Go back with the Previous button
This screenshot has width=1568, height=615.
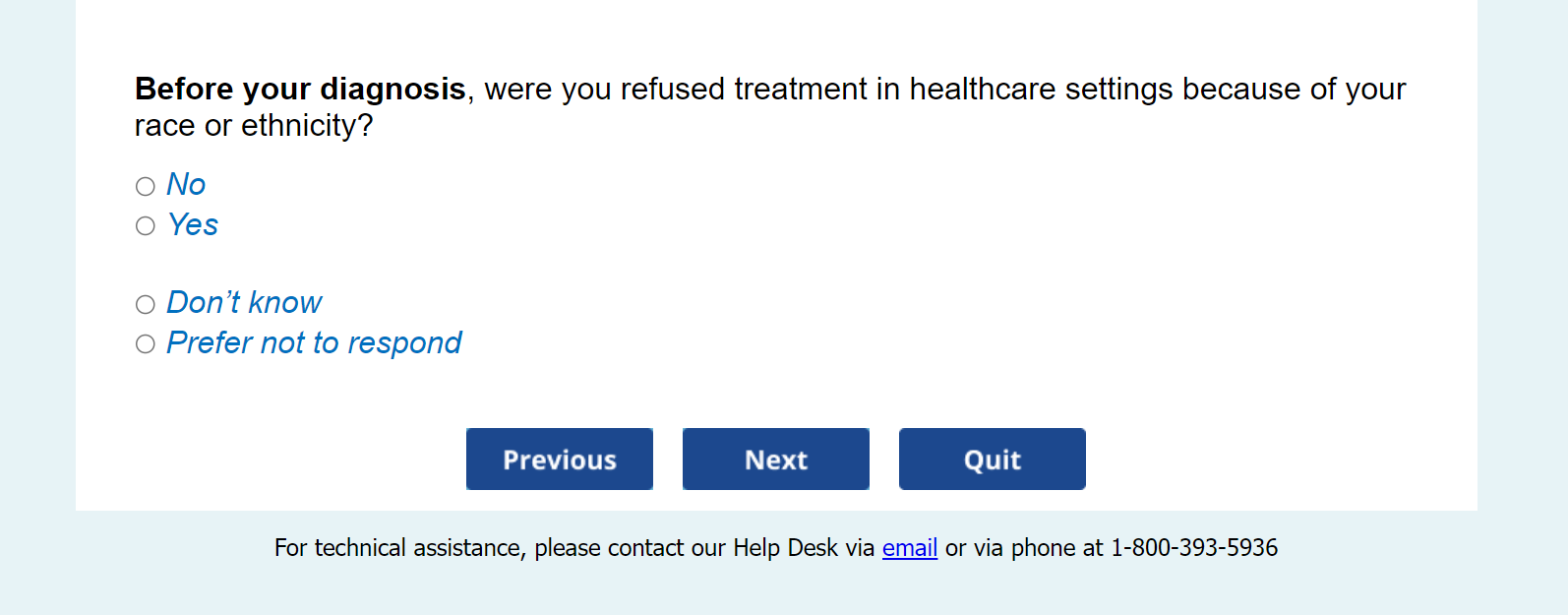pos(560,459)
